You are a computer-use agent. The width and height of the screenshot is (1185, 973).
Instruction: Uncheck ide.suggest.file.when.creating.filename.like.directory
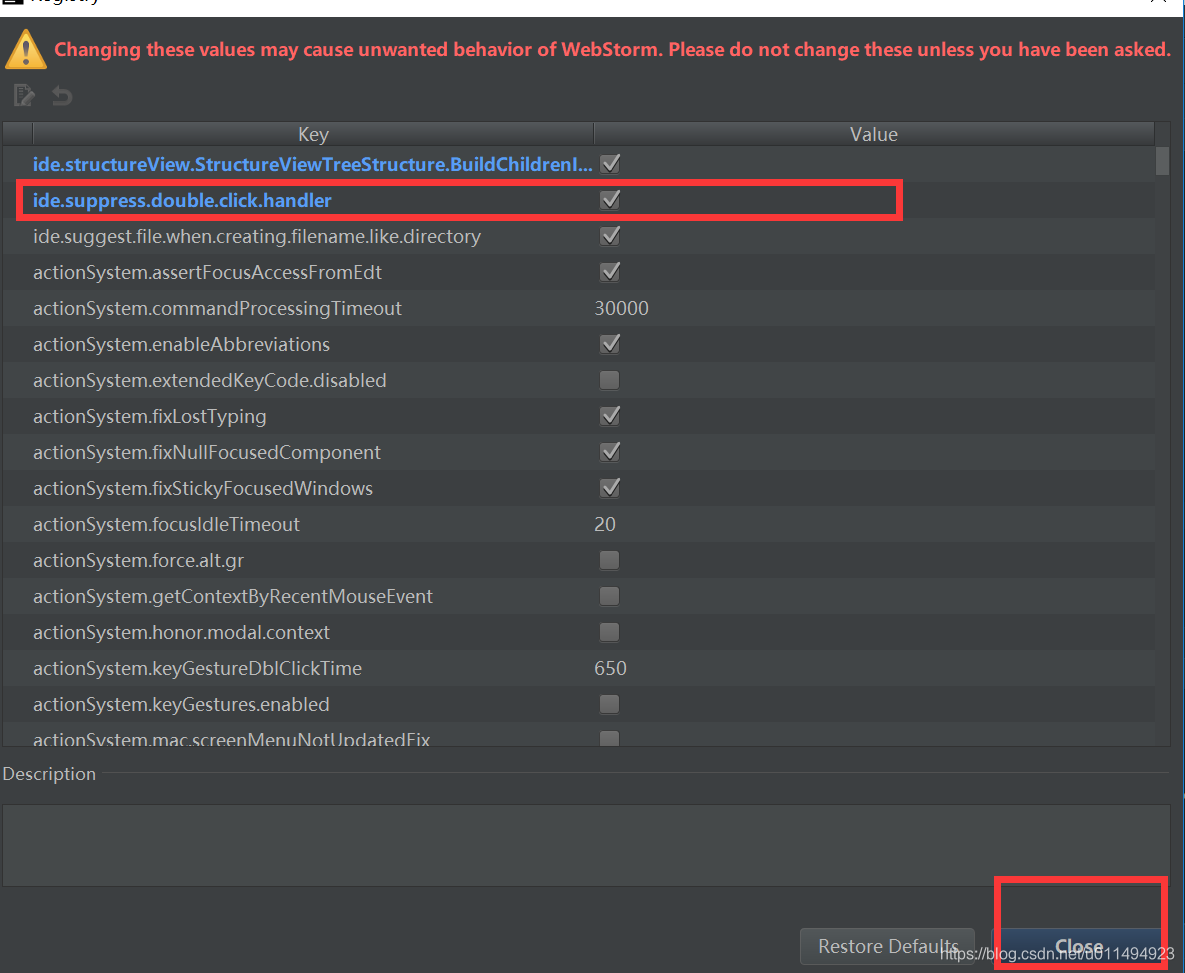(610, 236)
